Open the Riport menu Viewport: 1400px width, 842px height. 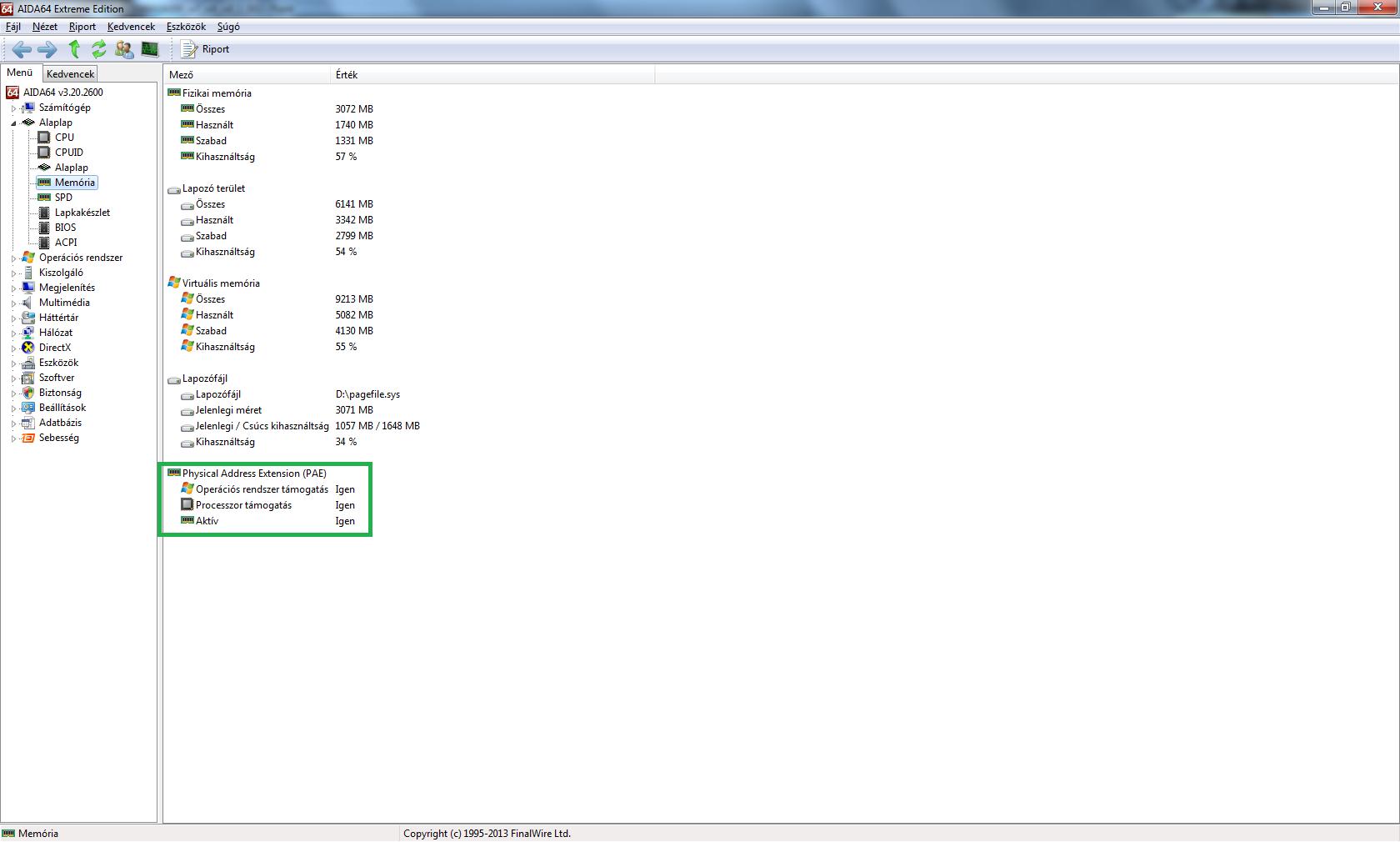click(x=82, y=27)
